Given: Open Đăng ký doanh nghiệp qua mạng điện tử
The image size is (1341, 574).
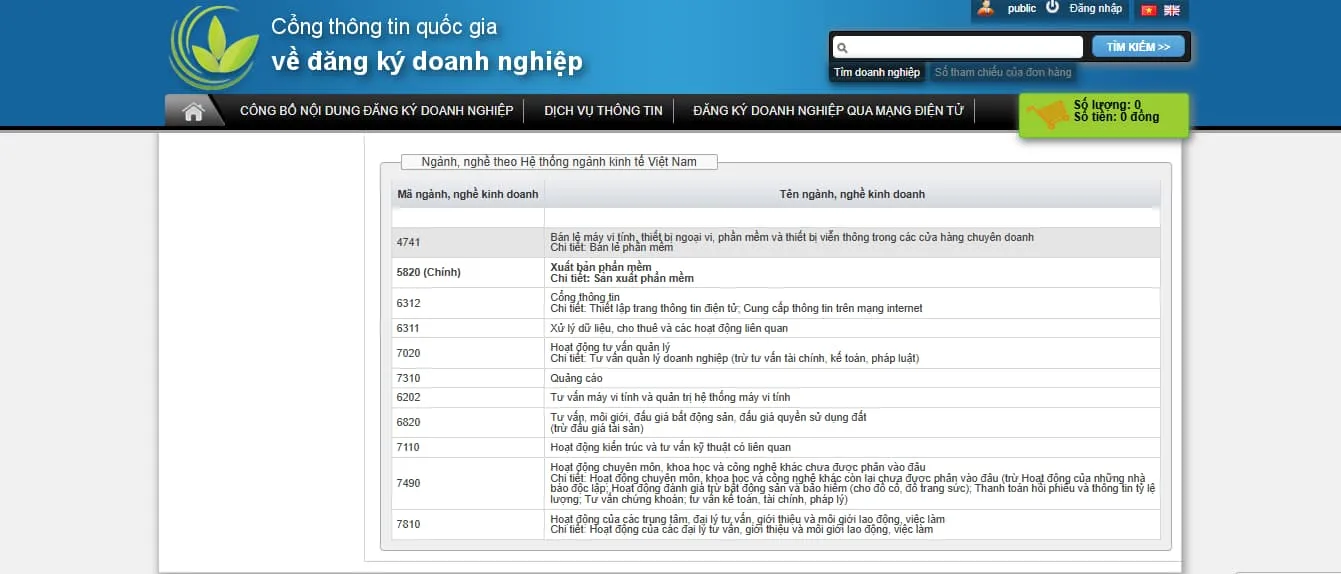Looking at the screenshot, I should point(828,111).
